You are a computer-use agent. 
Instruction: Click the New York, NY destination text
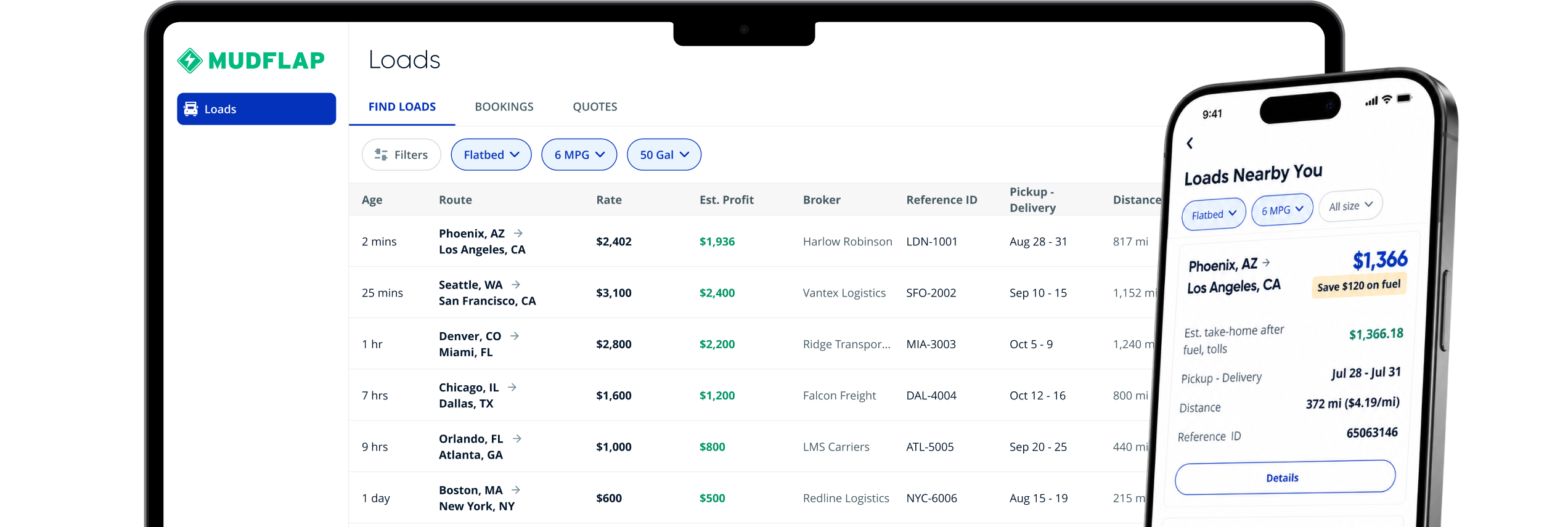click(x=477, y=506)
